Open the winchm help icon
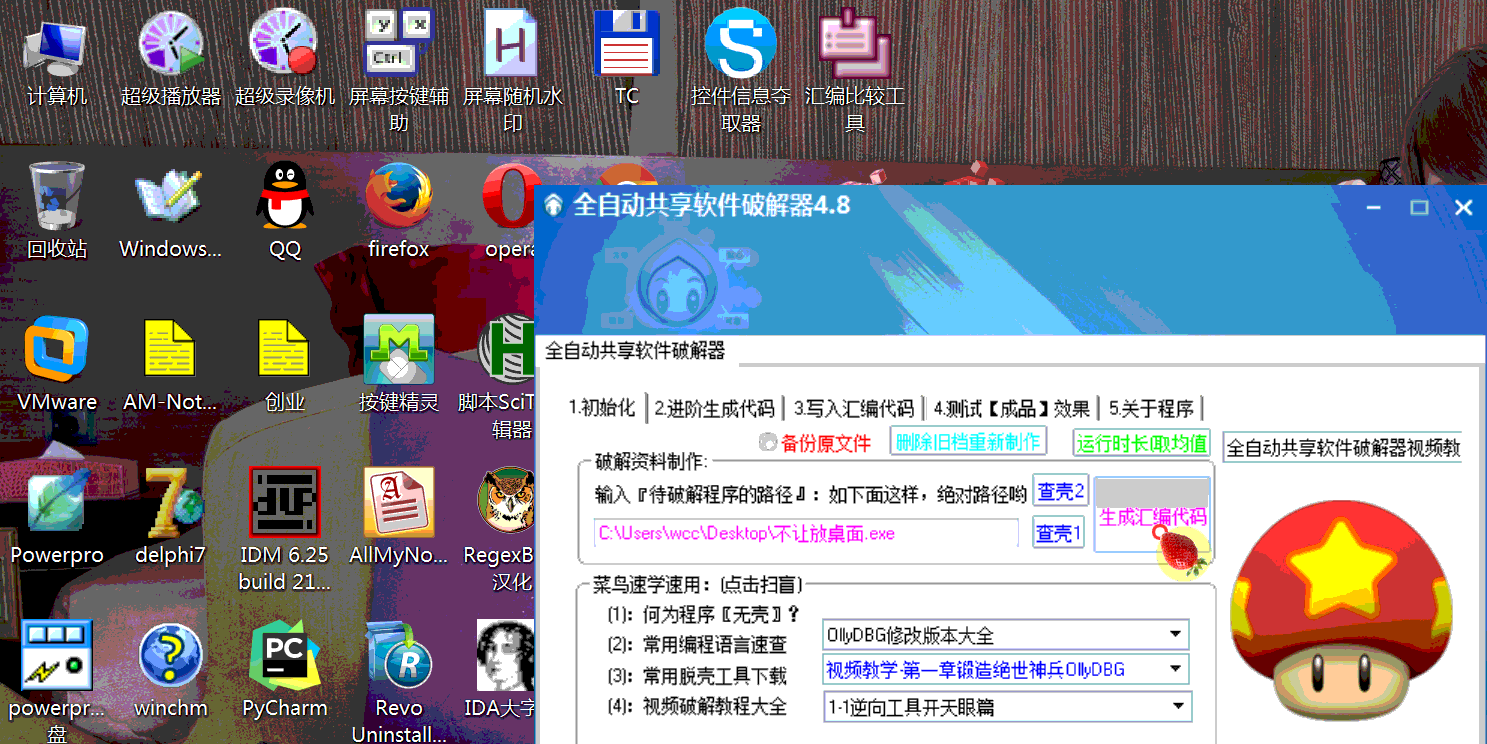Image resolution: width=1487 pixels, height=744 pixels. coord(171,670)
